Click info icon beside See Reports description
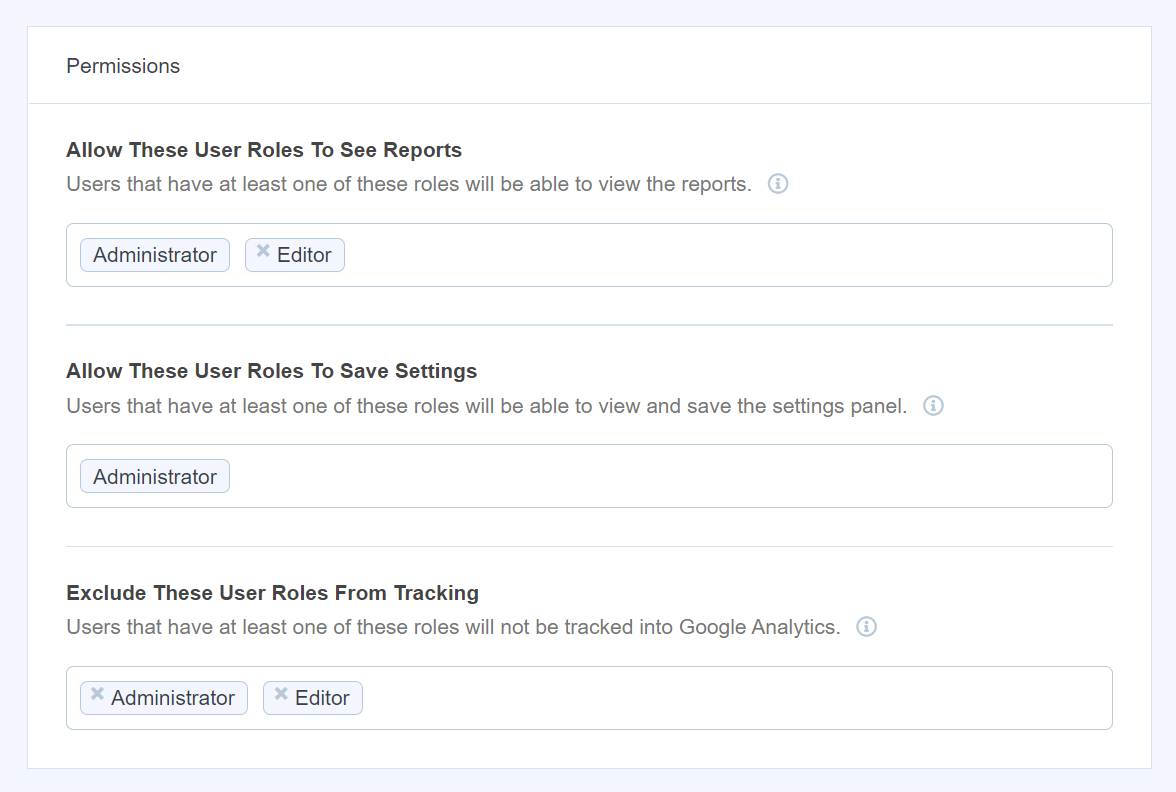The image size is (1176, 792). pyautogui.click(x=778, y=184)
